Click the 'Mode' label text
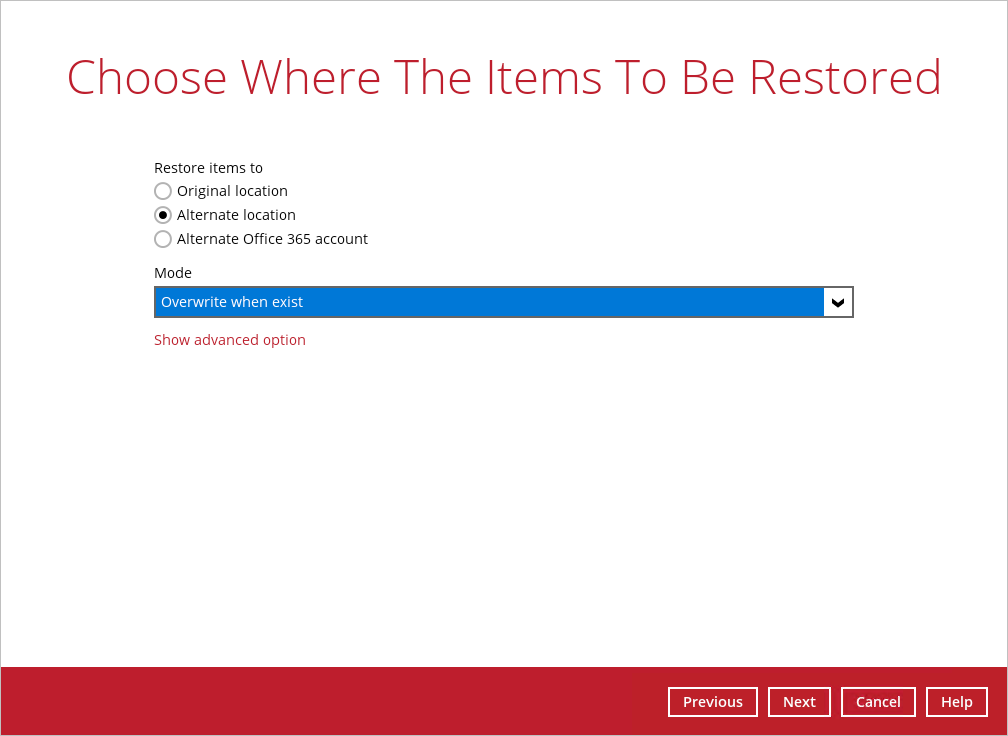Screen dimensions: 1008x736 point(173,273)
